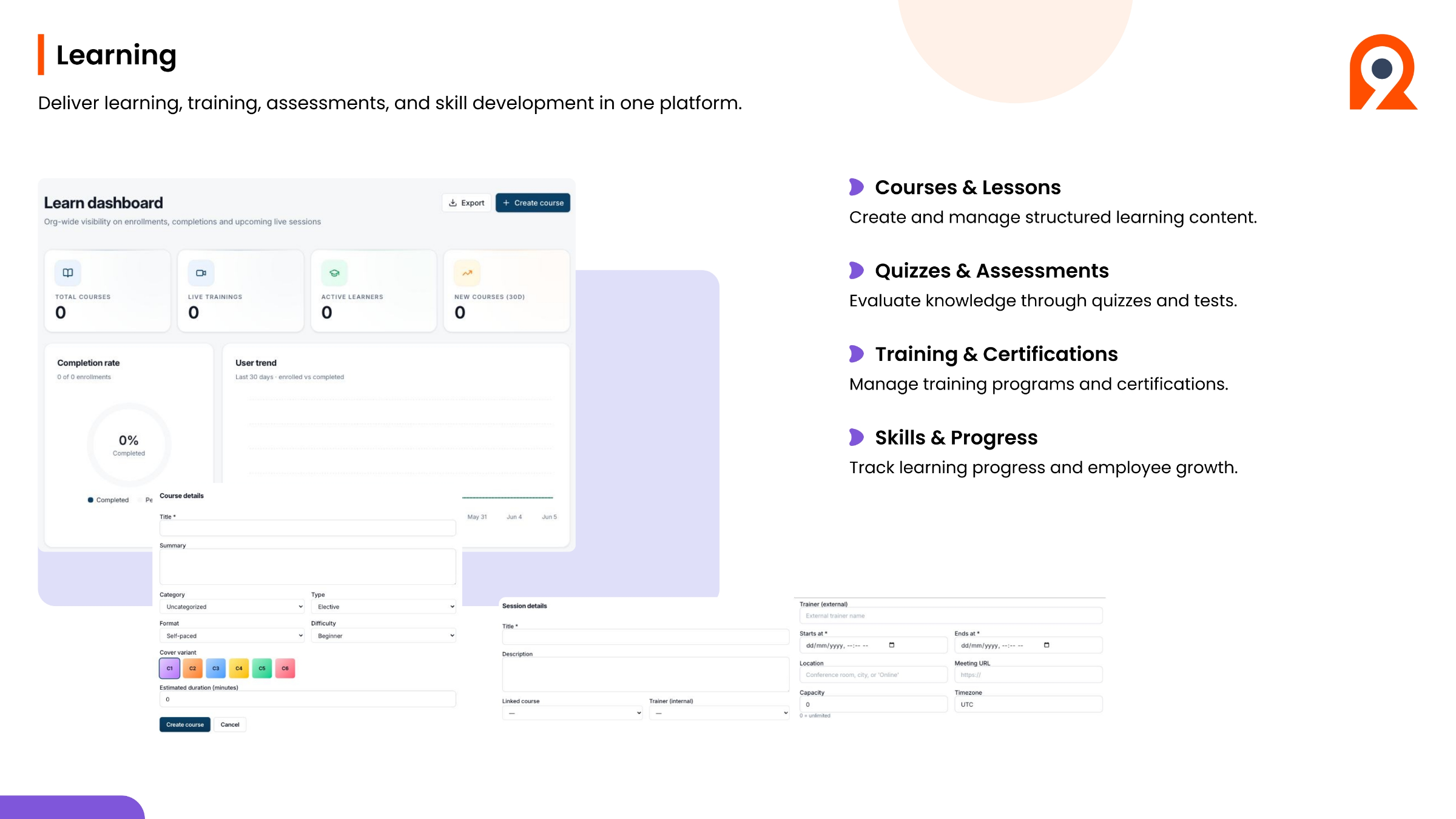Open the Ends at calendar picker icon

1046,645
